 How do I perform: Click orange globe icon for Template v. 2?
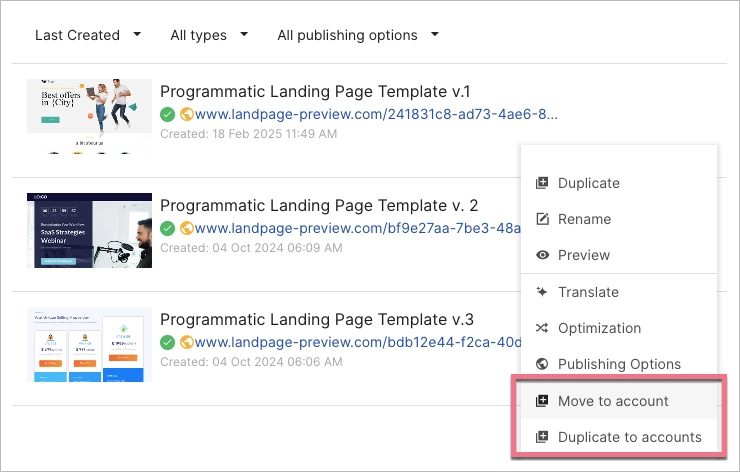[187, 228]
